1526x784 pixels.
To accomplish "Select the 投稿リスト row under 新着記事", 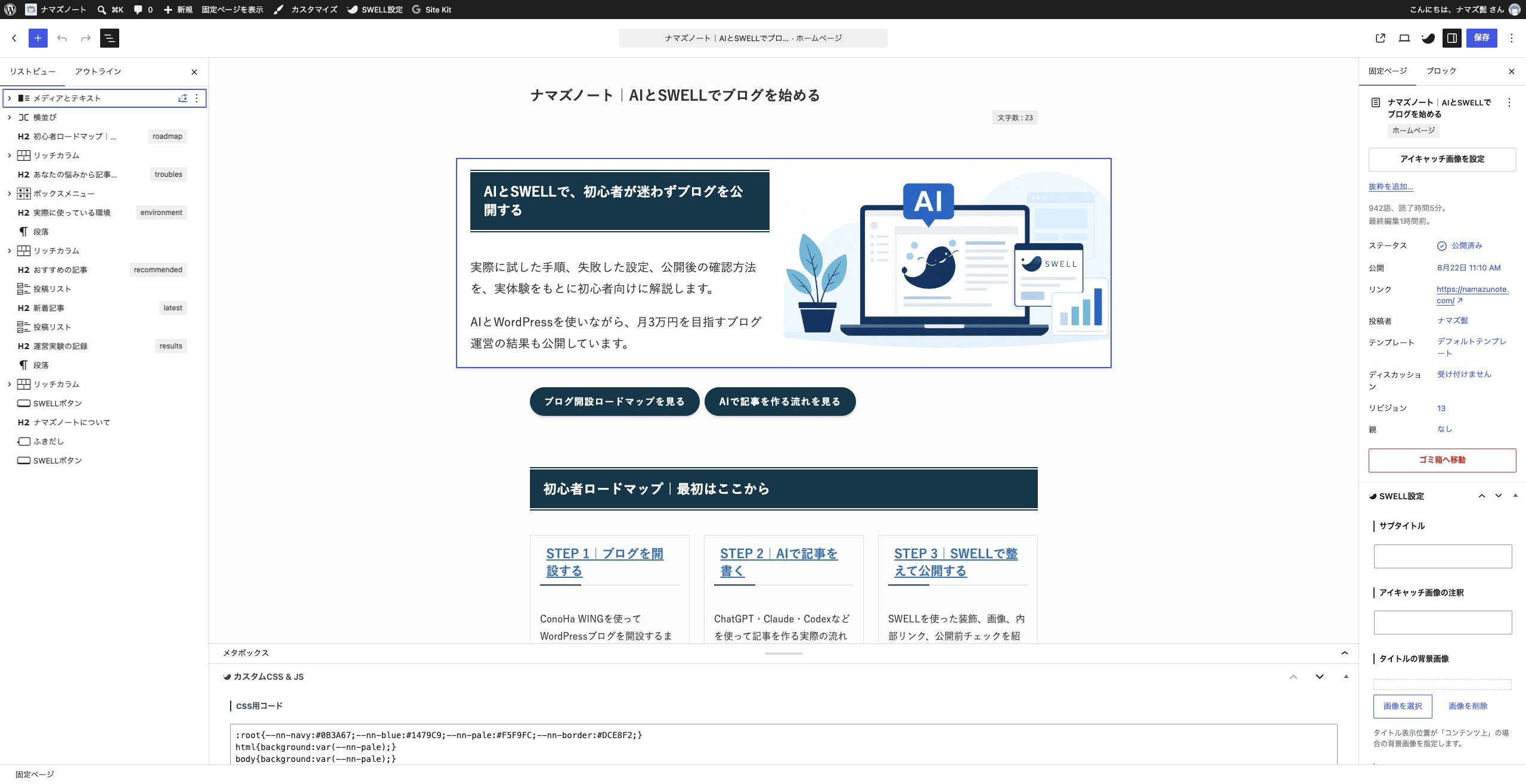I will tap(104, 327).
